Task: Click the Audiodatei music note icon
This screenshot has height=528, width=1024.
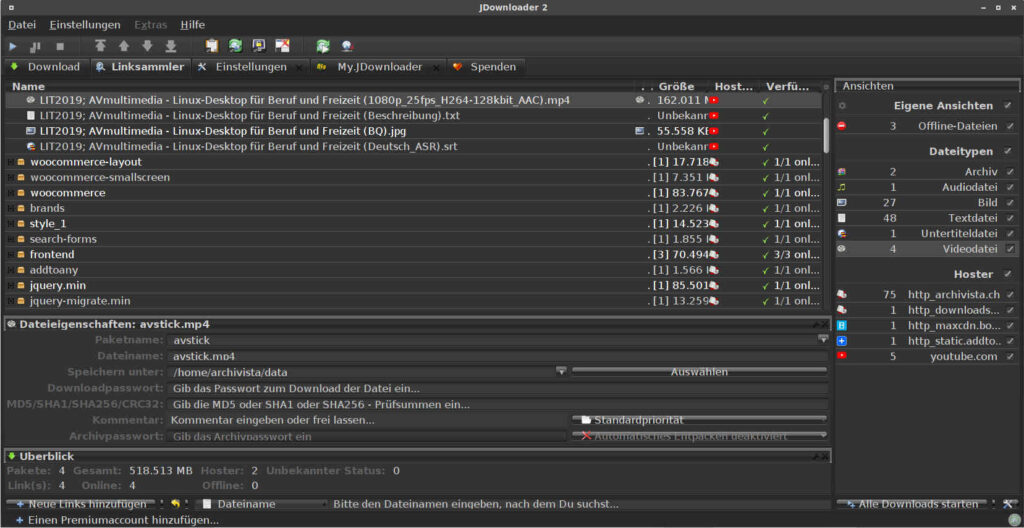Action: coord(842,187)
